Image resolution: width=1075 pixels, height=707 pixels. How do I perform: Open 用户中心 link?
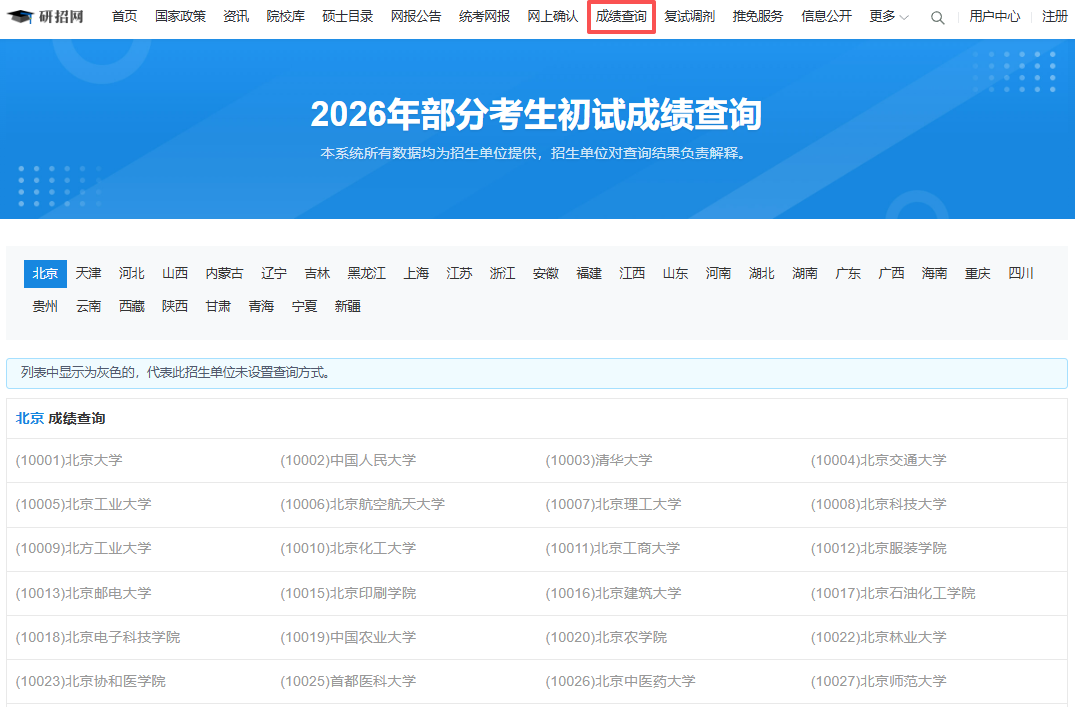tap(994, 17)
